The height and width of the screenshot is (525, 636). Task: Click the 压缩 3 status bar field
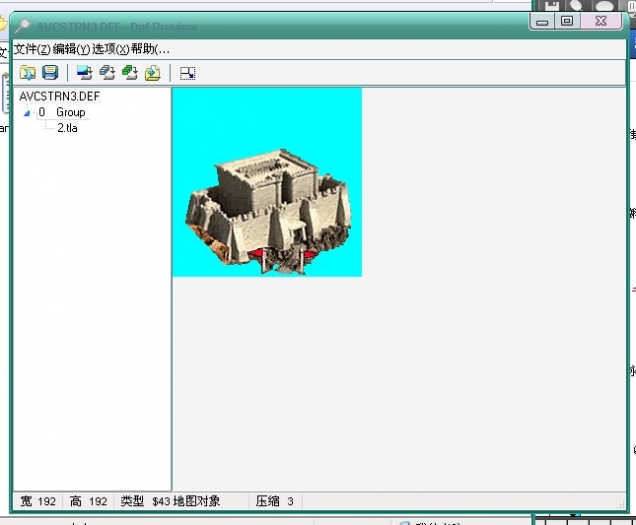coord(274,501)
